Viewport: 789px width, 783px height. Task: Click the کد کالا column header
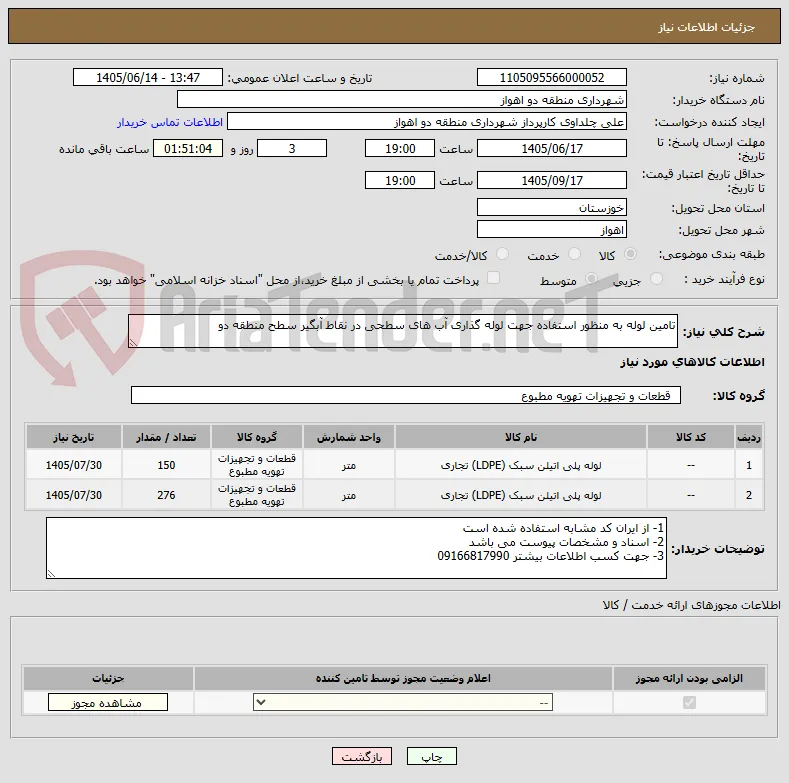690,437
